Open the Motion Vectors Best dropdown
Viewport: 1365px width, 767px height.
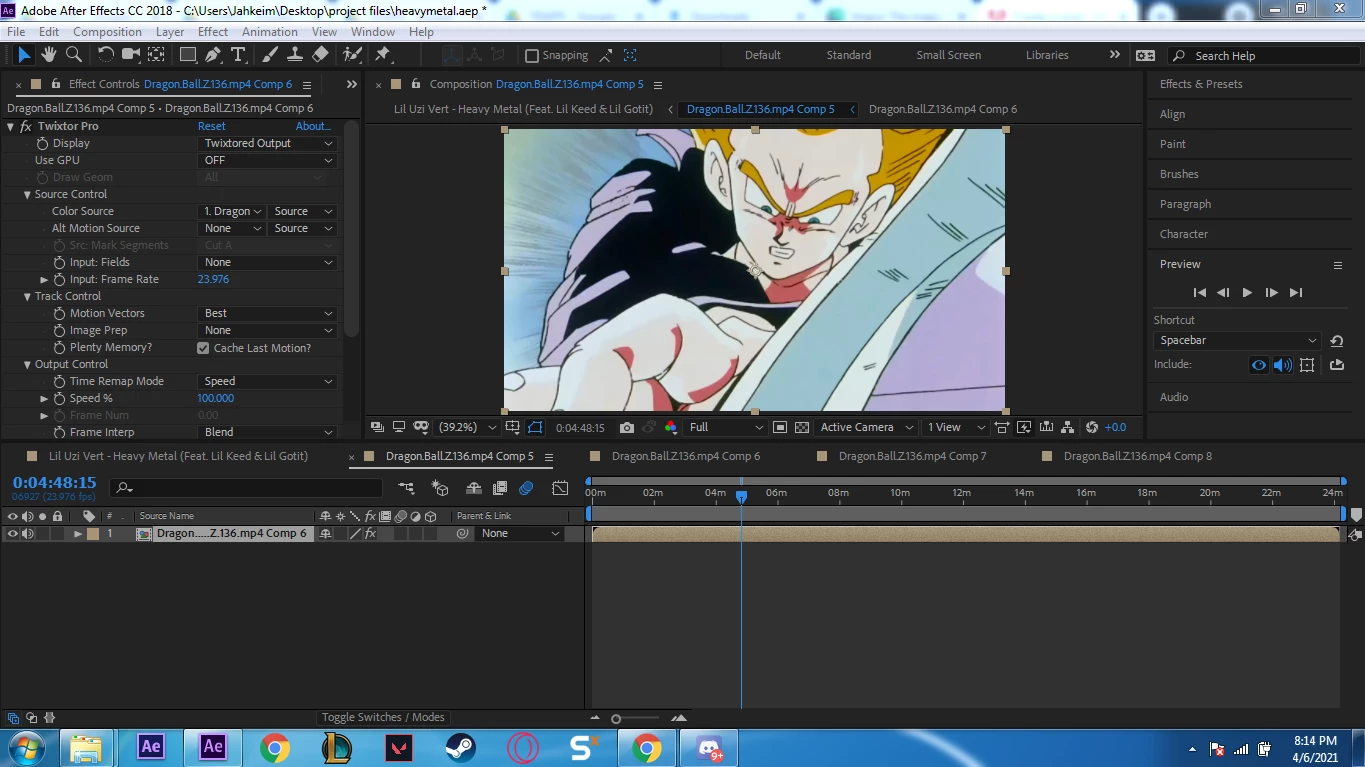click(x=268, y=314)
